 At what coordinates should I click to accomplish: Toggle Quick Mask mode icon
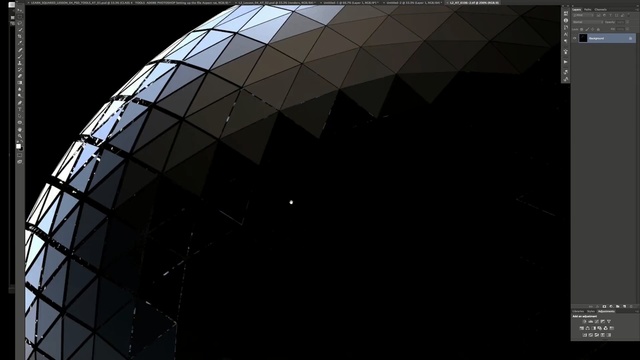[20, 155]
